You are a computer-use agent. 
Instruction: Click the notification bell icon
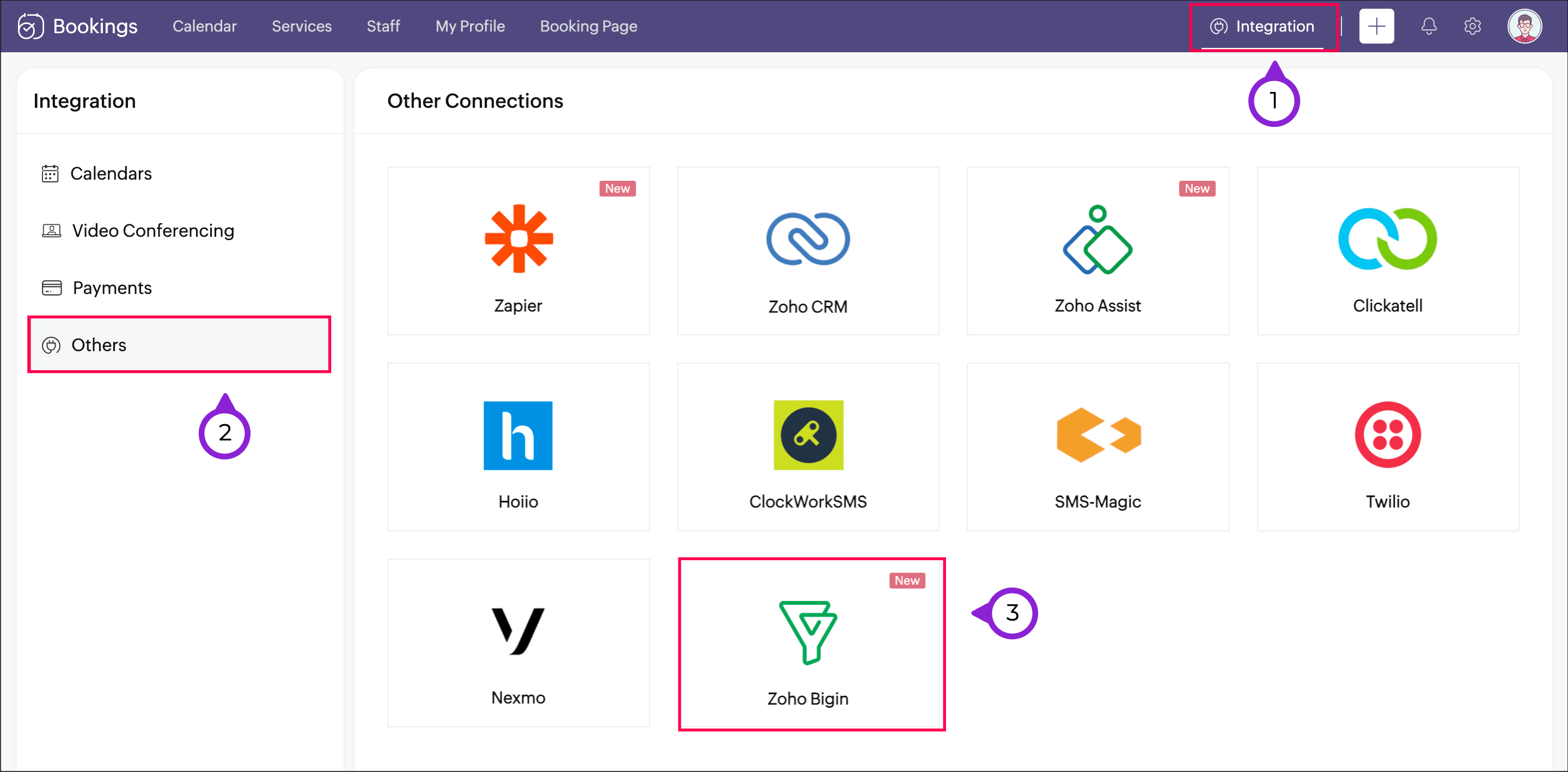1428,26
